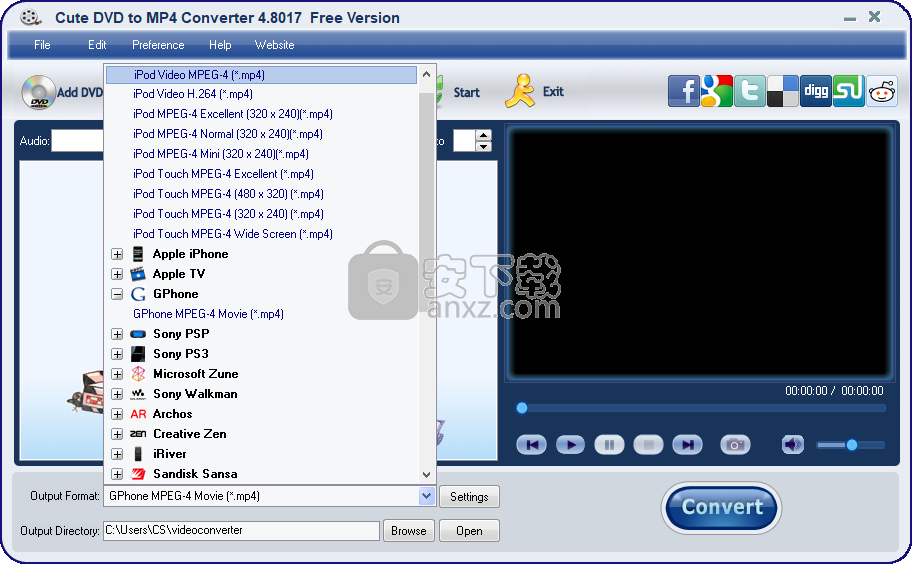Click the Sony PS3 console icon
This screenshot has width=912, height=564.
click(x=138, y=354)
